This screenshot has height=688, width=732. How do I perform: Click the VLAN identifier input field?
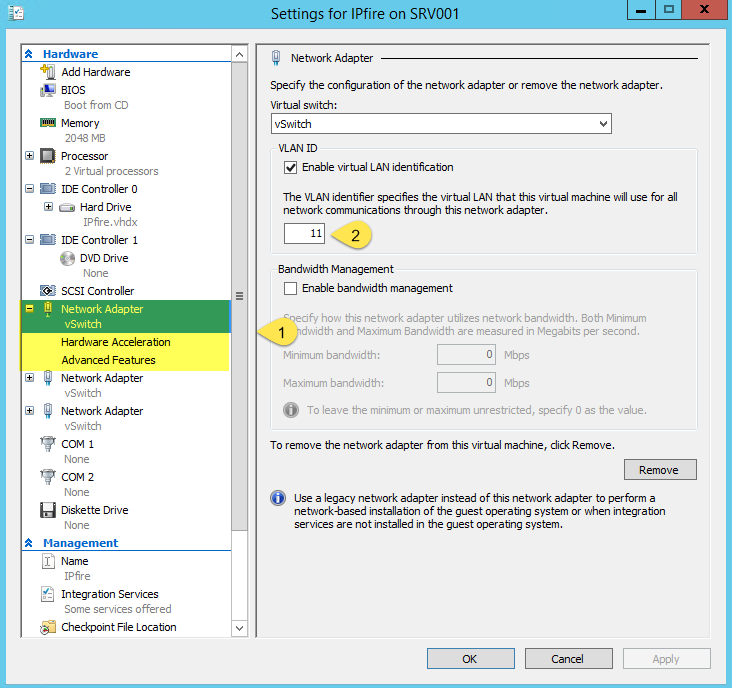(304, 234)
